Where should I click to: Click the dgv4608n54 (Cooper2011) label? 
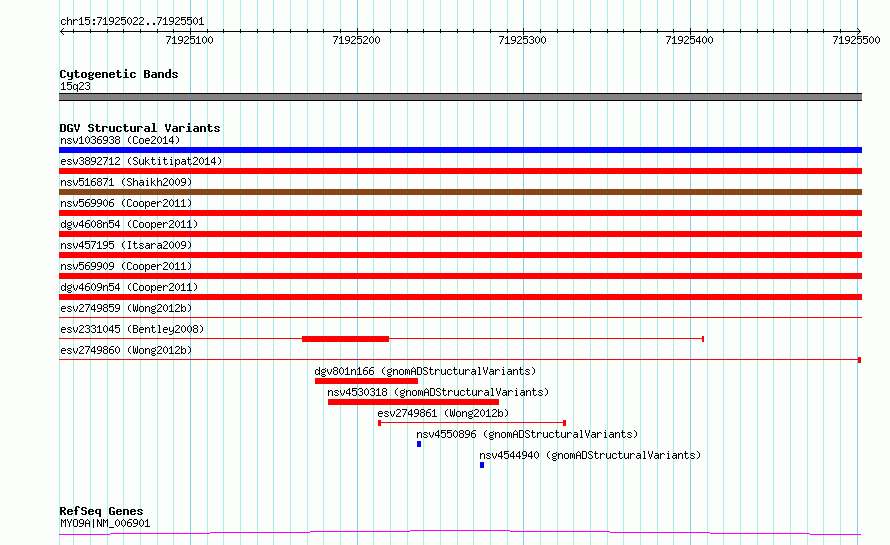129,224
